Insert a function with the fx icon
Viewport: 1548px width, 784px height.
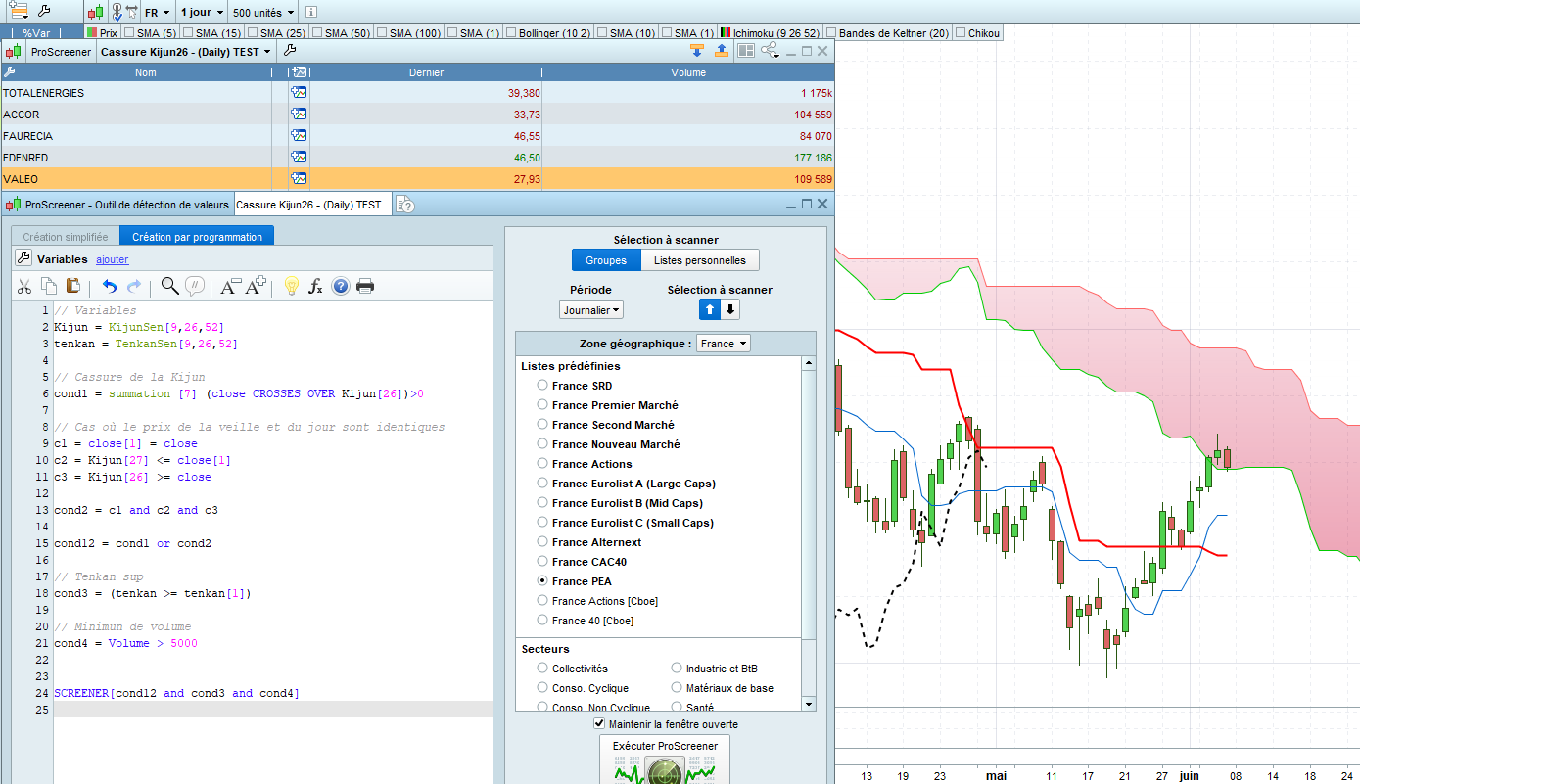tap(315, 286)
